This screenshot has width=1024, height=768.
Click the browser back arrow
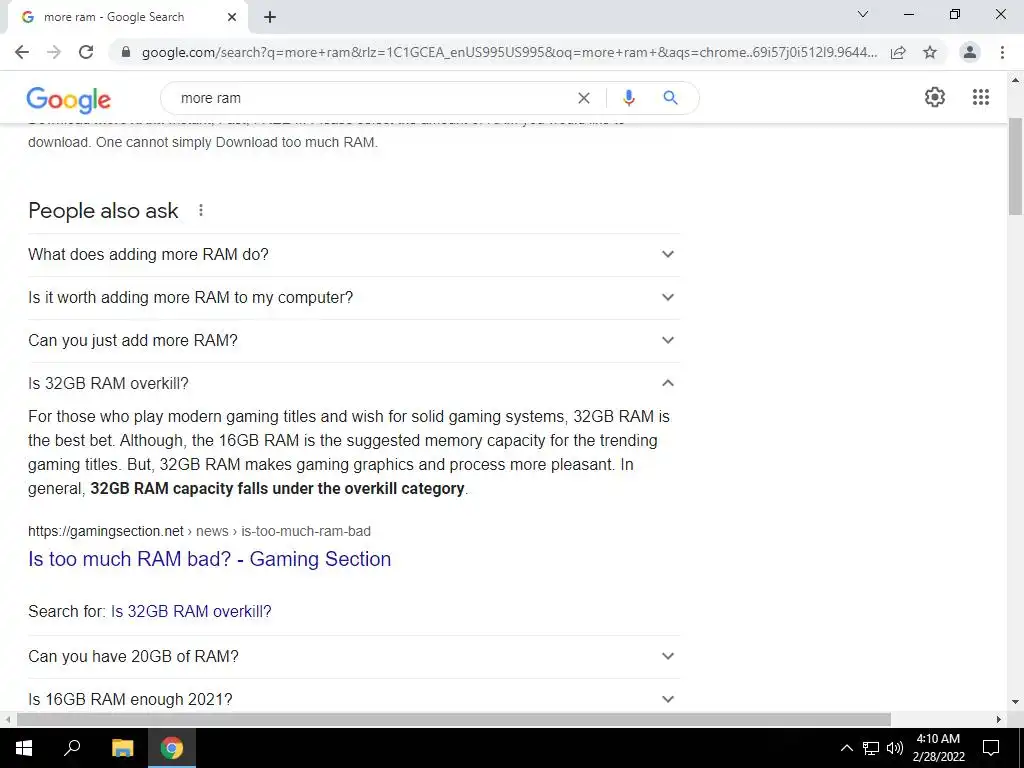pyautogui.click(x=22, y=52)
